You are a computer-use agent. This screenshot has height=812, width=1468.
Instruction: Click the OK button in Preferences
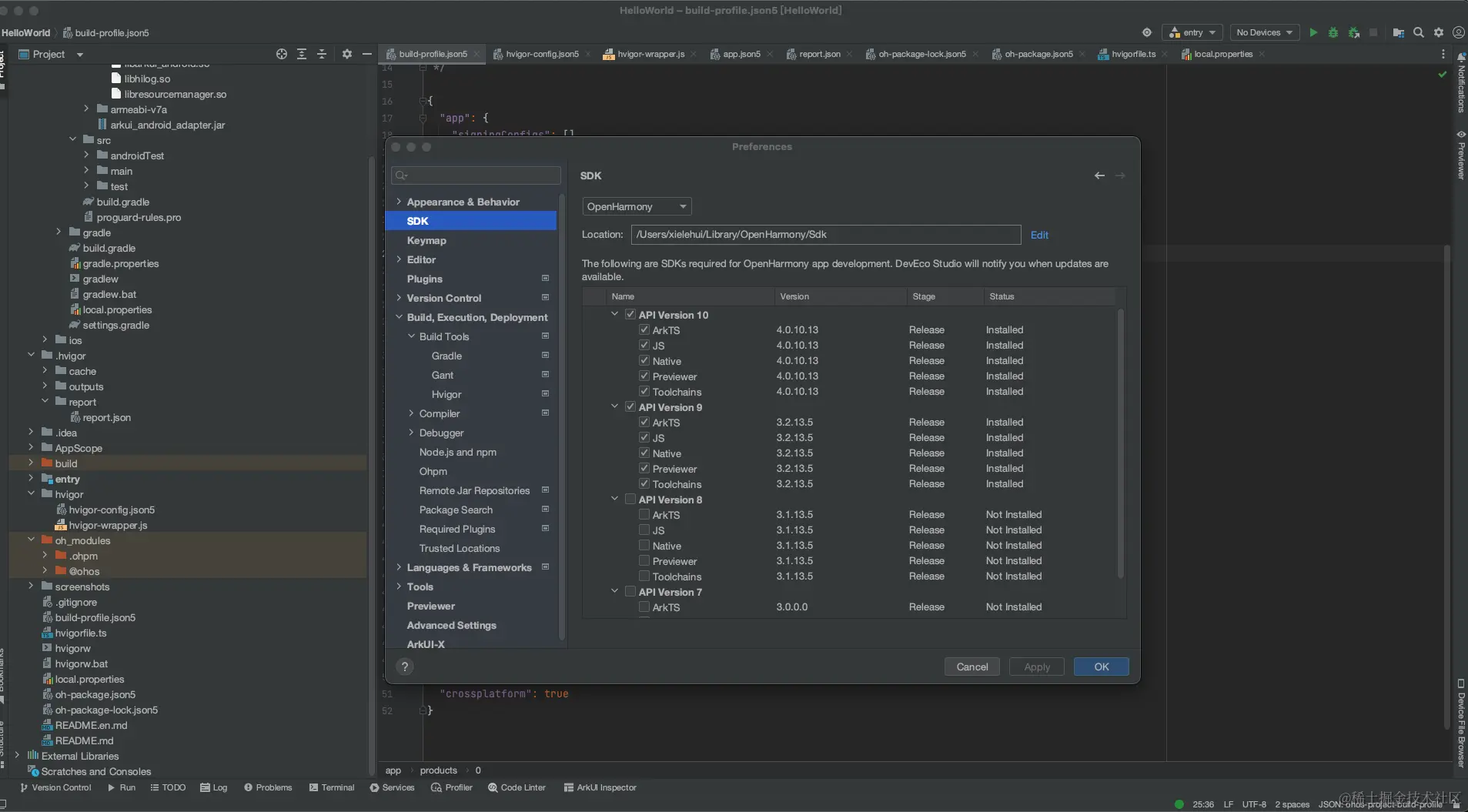click(x=1102, y=667)
